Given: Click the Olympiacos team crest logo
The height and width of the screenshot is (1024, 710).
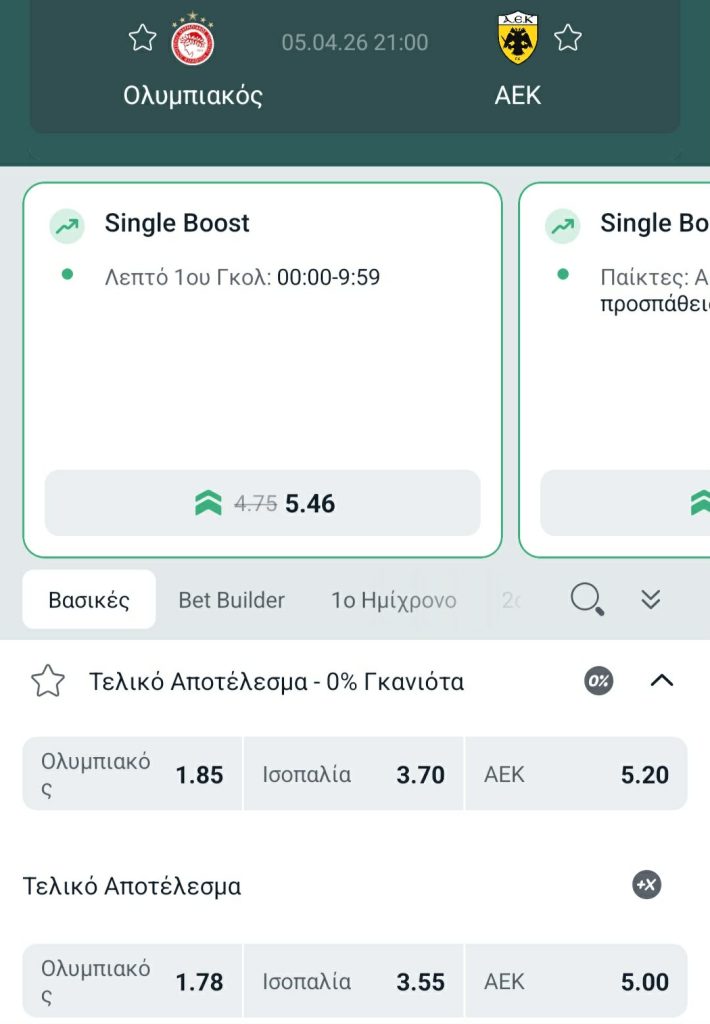Looking at the screenshot, I should (x=191, y=40).
